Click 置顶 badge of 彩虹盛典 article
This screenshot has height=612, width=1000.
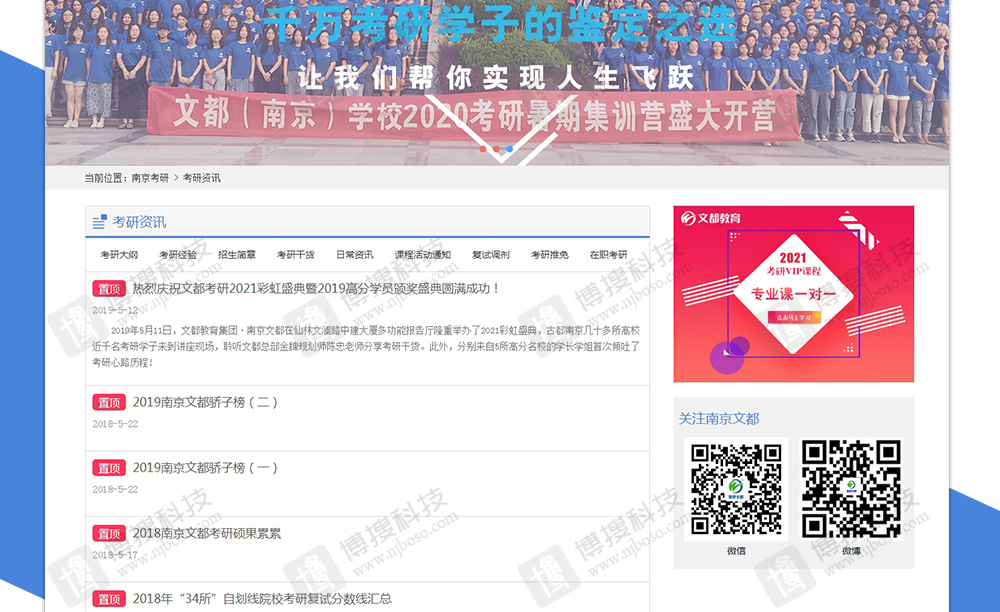[109, 289]
